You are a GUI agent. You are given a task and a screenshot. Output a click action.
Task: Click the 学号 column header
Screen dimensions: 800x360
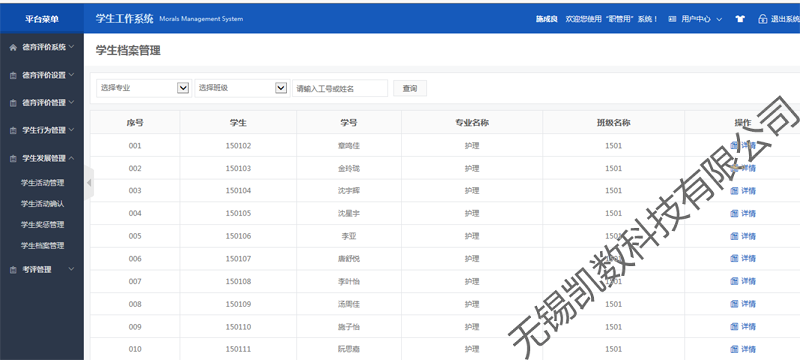[x=349, y=123]
